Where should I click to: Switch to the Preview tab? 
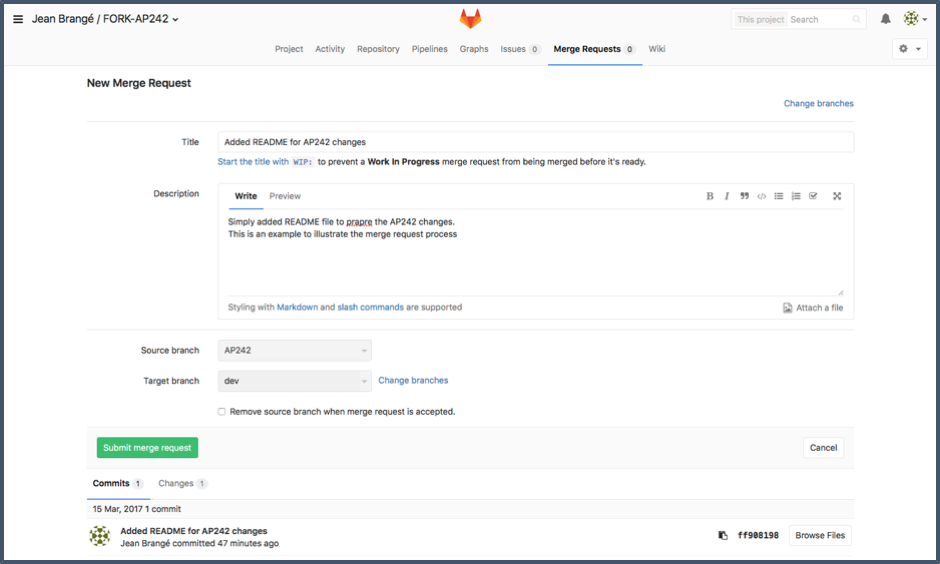point(285,196)
